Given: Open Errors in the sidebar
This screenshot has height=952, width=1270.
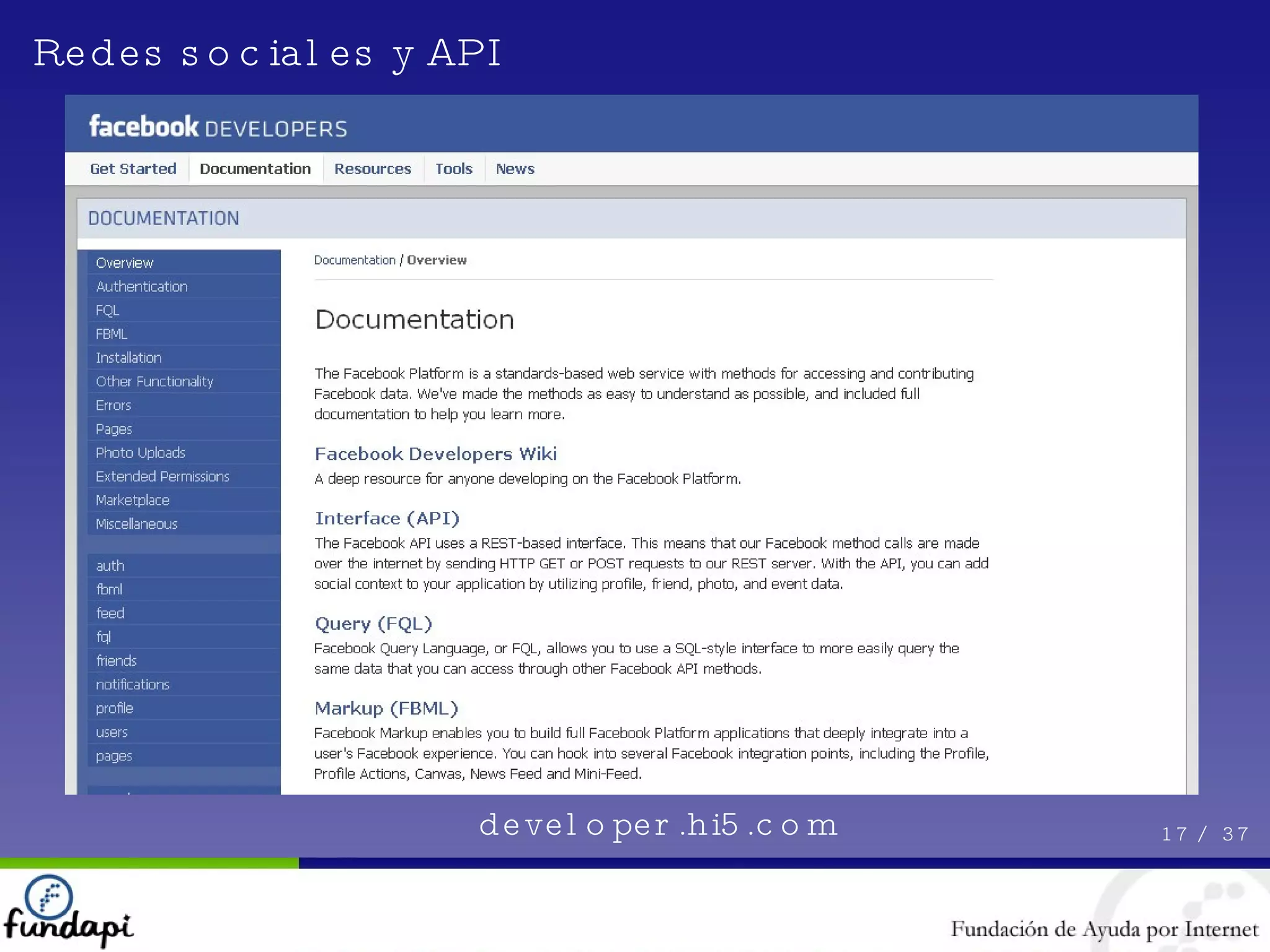Looking at the screenshot, I should (x=184, y=405).
